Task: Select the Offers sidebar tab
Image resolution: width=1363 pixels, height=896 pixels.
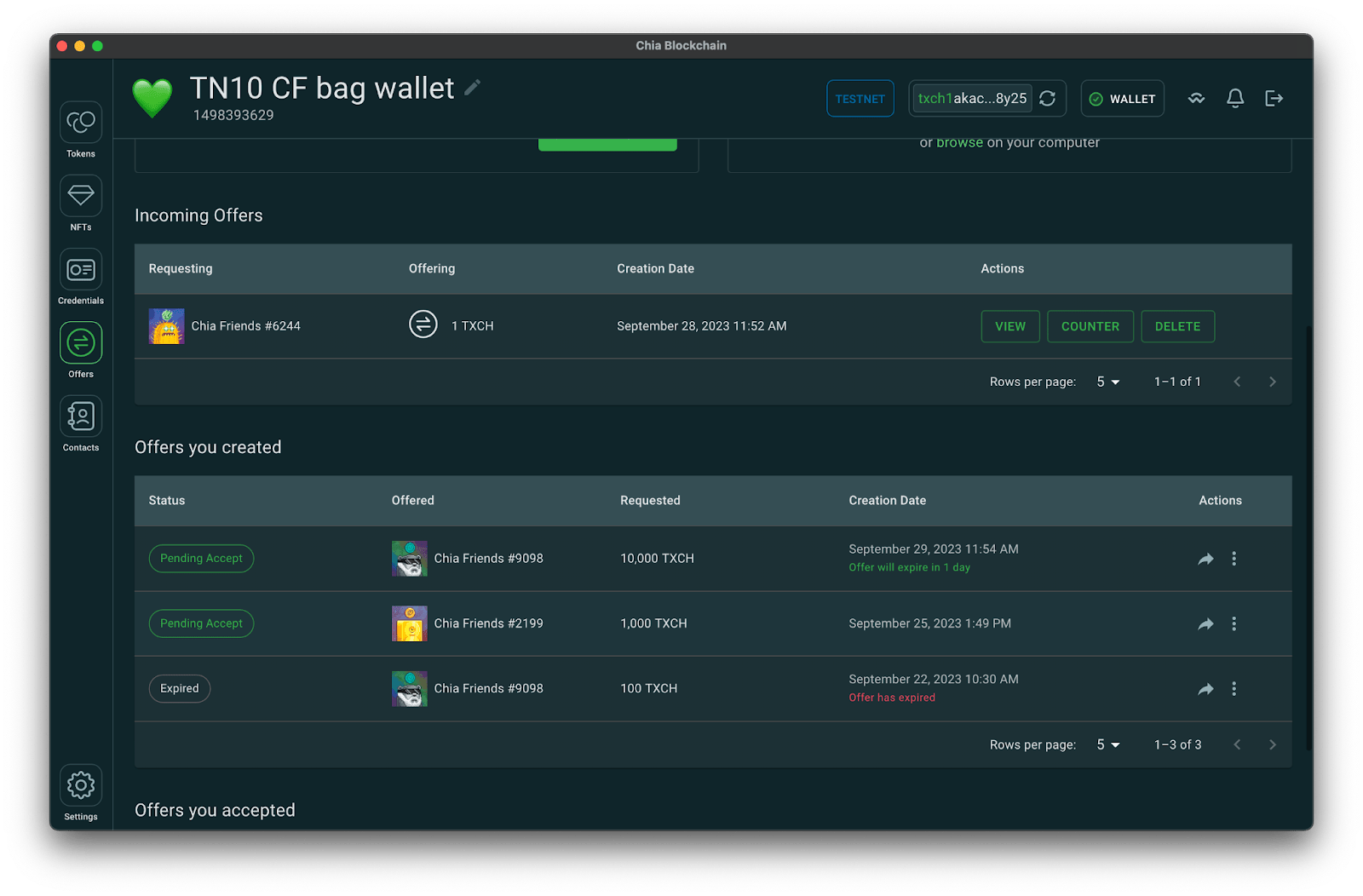Action: [81, 344]
